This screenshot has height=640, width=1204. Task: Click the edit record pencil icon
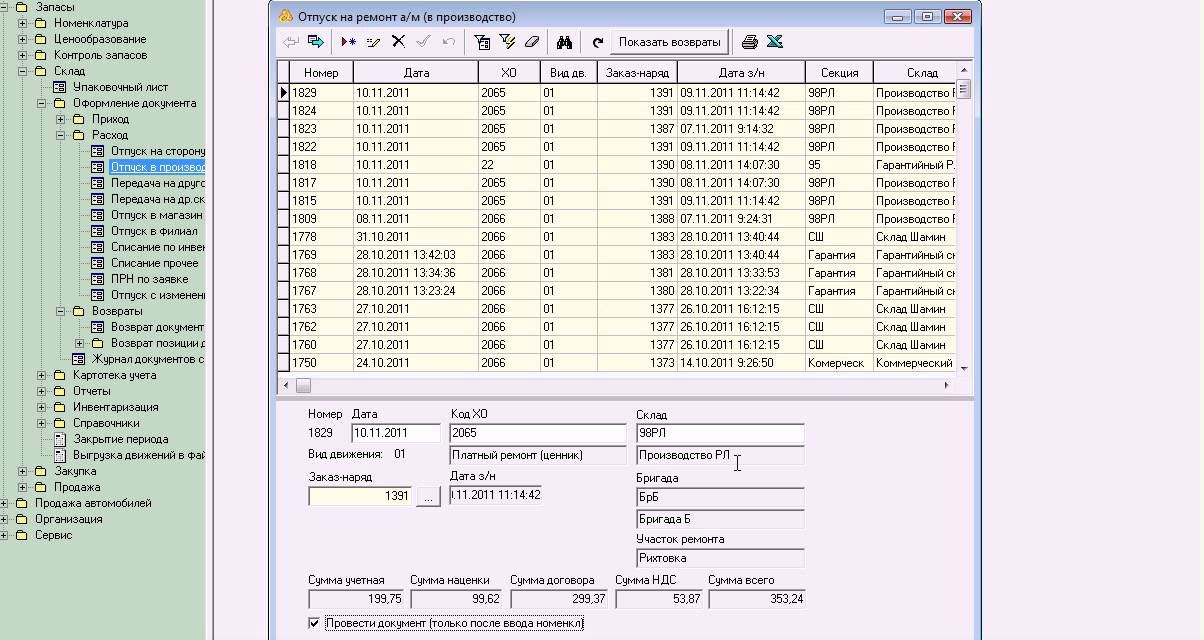tap(373, 42)
